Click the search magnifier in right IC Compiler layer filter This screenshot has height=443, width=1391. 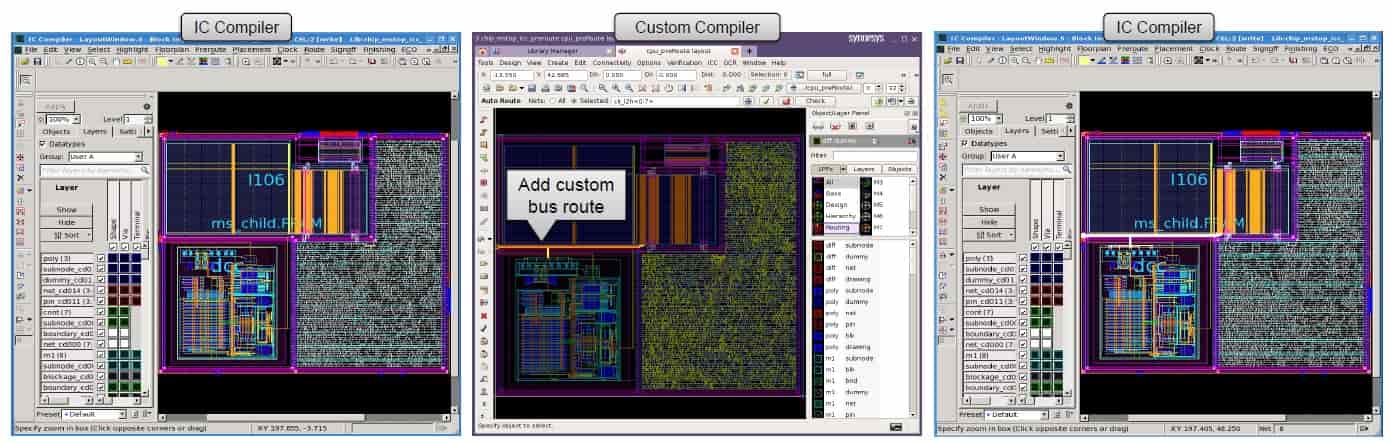tap(1066, 170)
